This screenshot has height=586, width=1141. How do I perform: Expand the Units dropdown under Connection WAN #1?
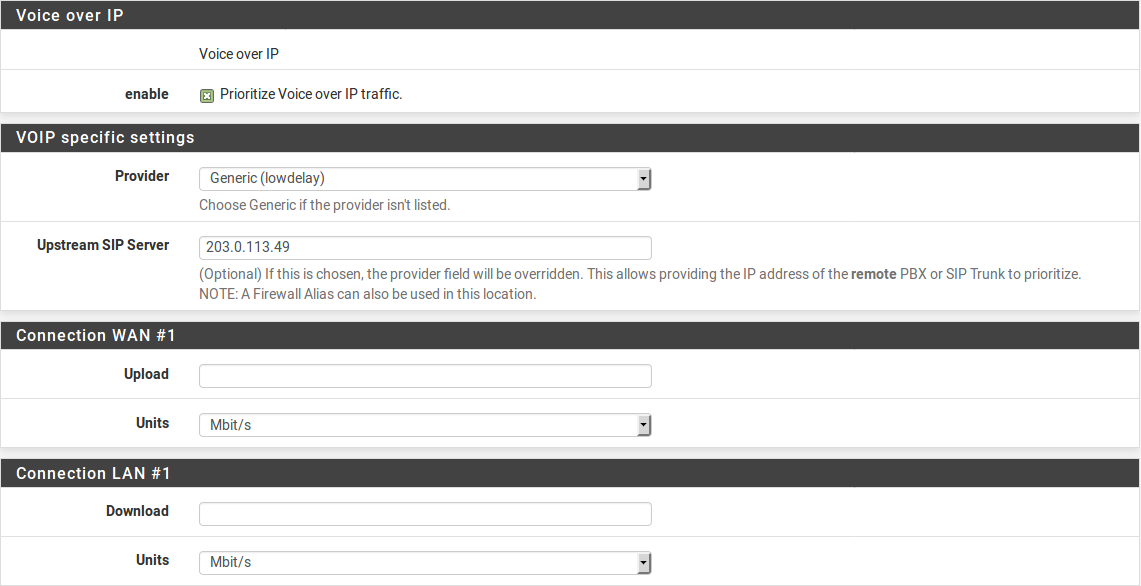[x=425, y=425]
